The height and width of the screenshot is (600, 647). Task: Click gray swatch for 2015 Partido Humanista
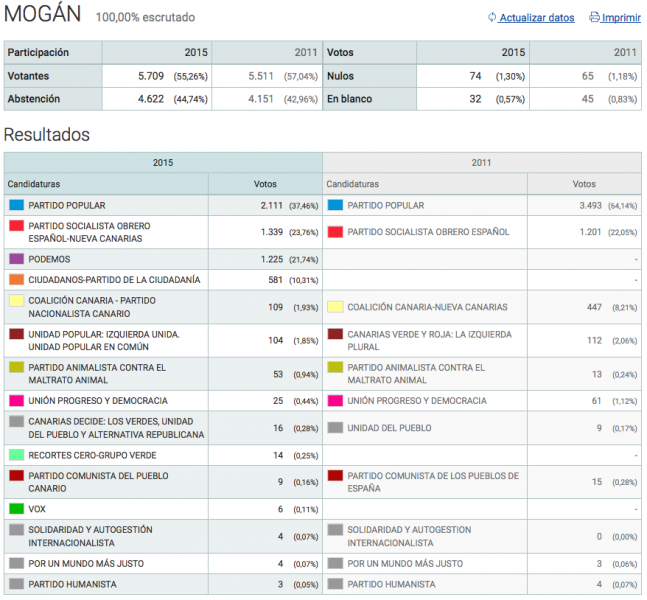click(17, 583)
